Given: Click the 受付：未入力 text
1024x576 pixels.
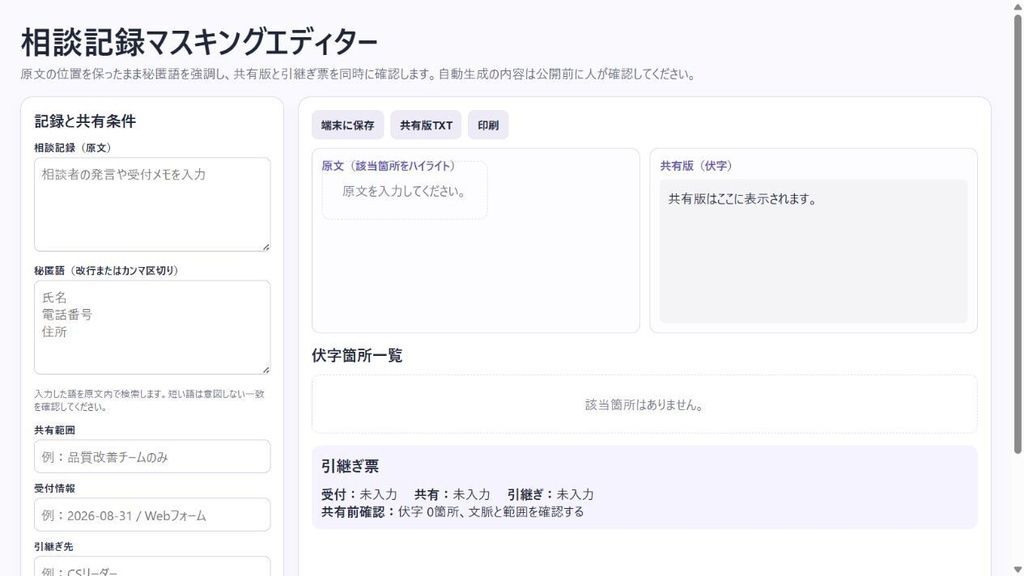Looking at the screenshot, I should click(359, 494).
